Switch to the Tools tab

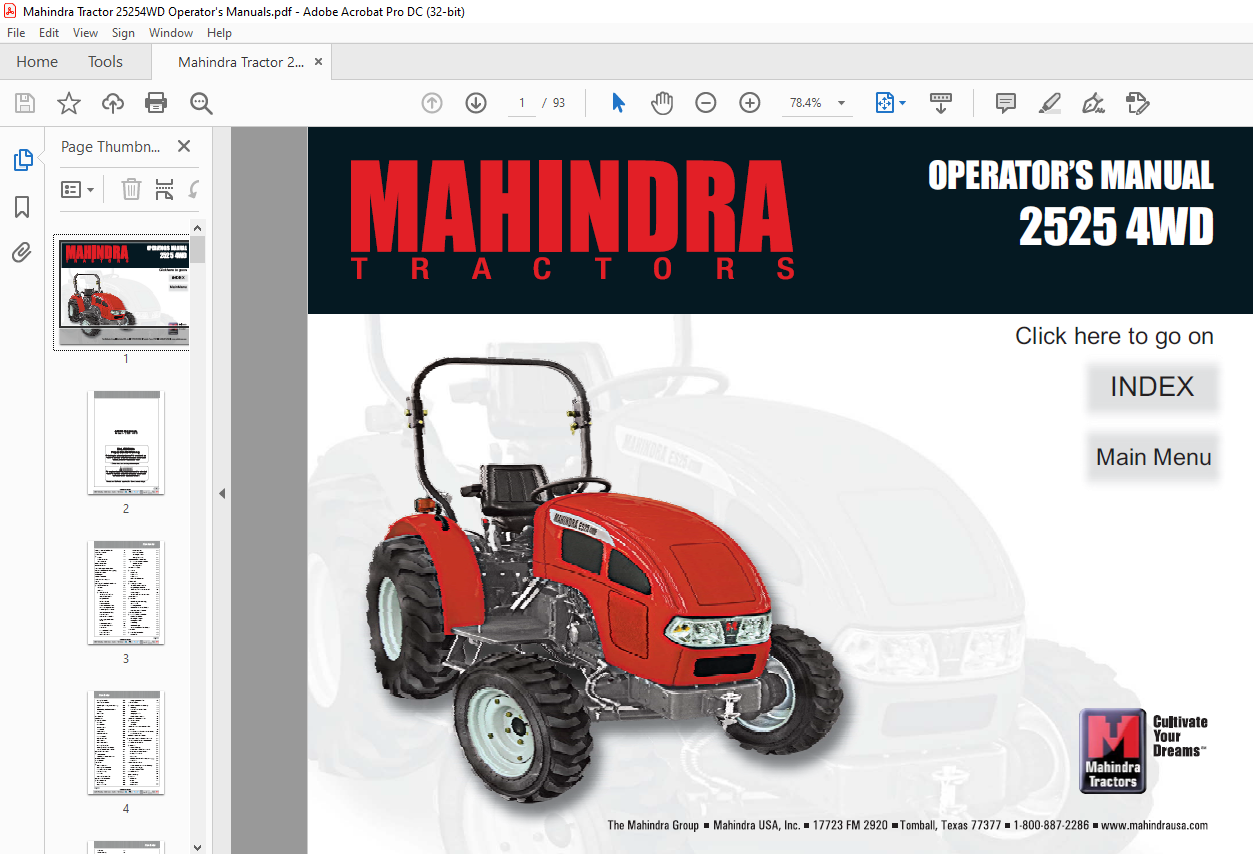coord(105,62)
